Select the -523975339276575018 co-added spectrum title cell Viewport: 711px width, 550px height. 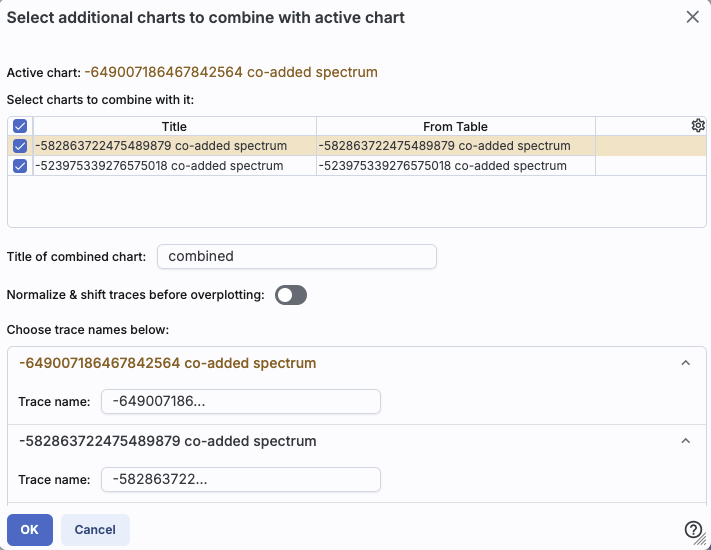coord(160,166)
